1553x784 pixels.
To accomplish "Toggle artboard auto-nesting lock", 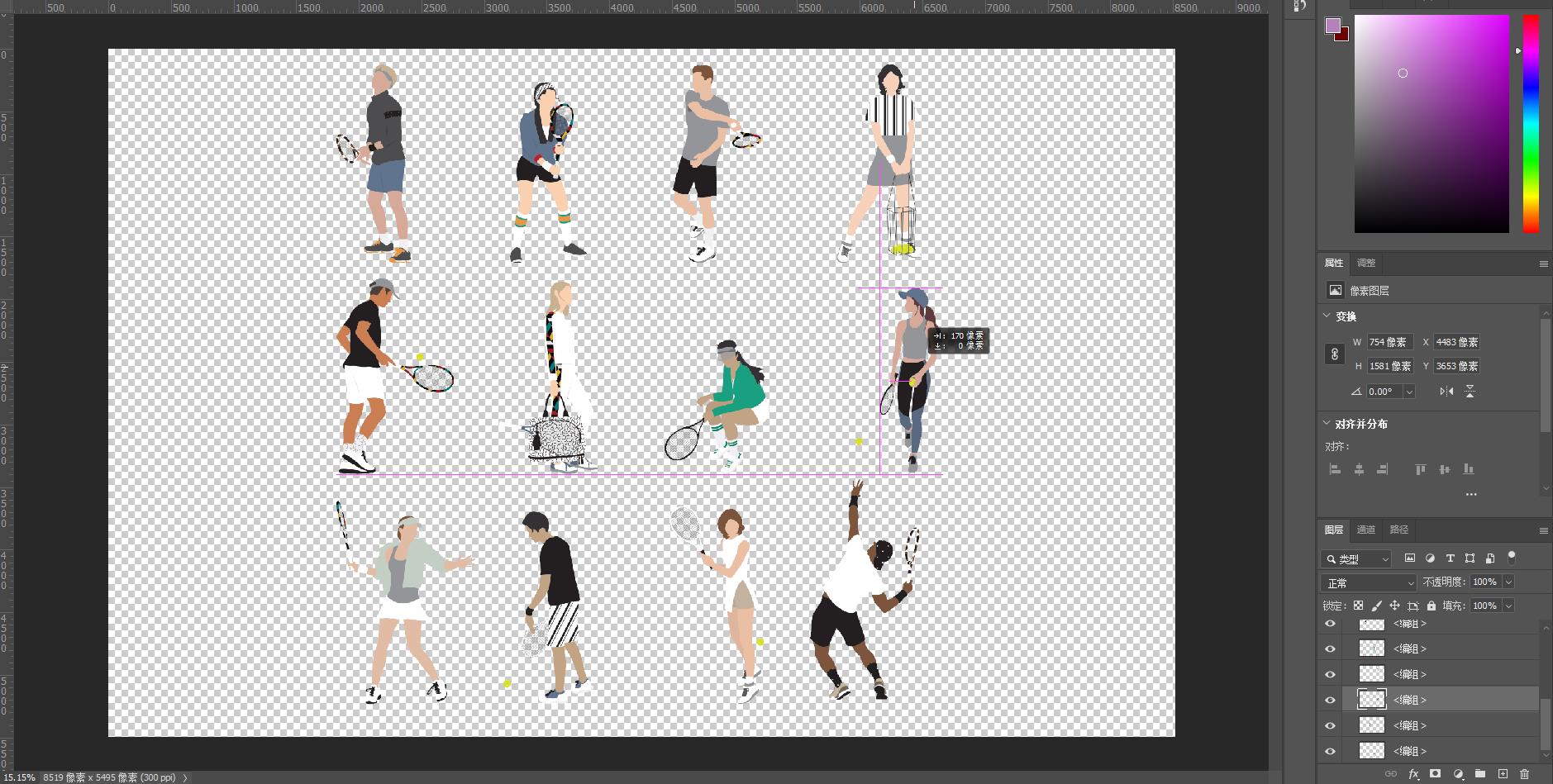I will click(1412, 606).
